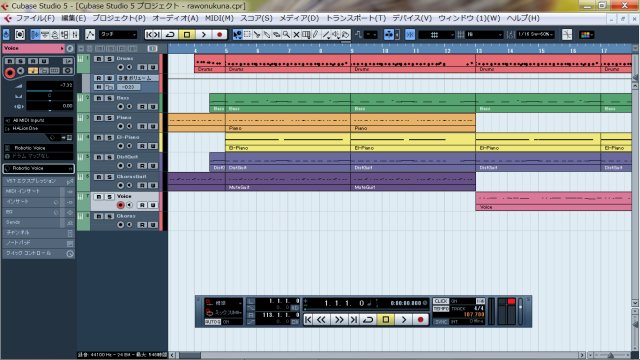Image resolution: width=640 pixels, height=360 pixels.
Task: Toggle automation mode toolbar icon
Action: pos(90,35)
